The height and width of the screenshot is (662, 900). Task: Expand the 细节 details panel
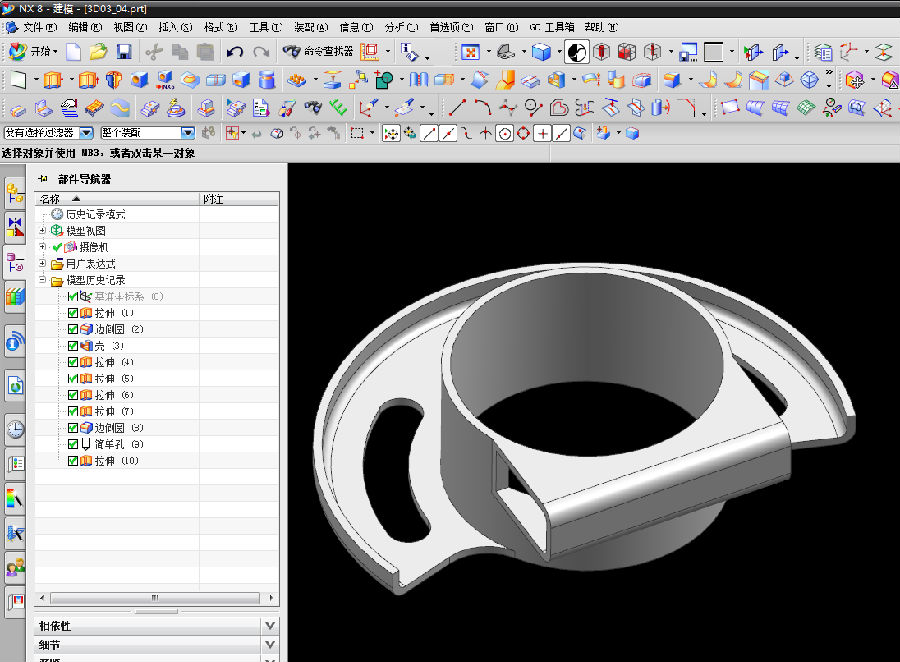[x=269, y=645]
